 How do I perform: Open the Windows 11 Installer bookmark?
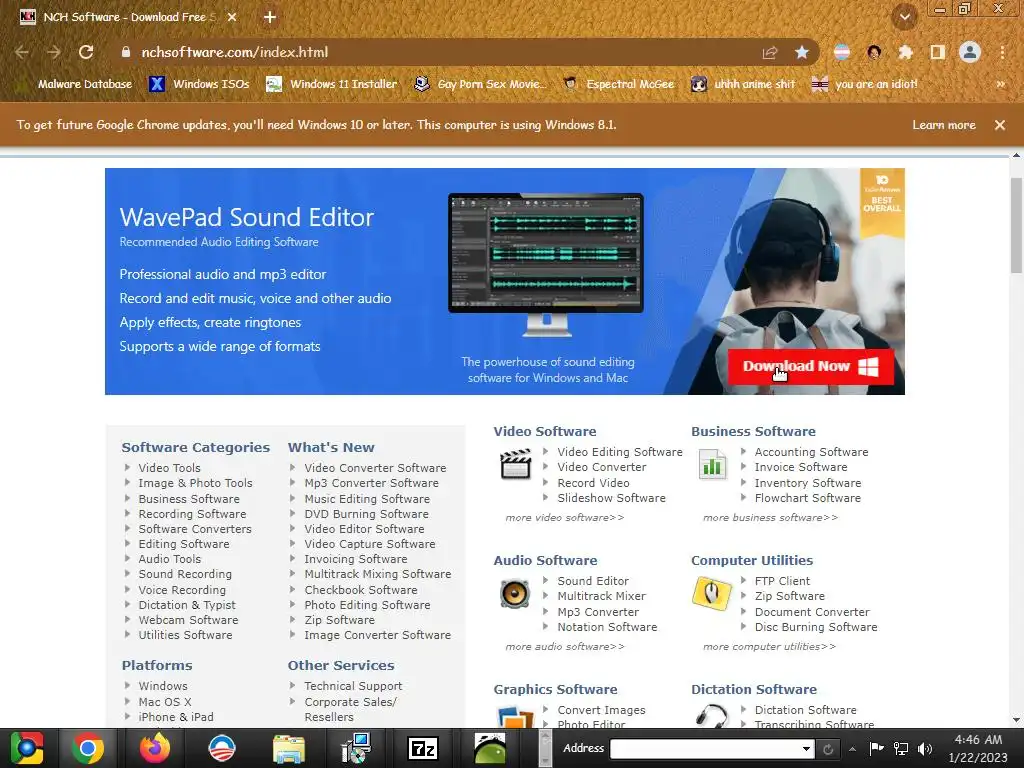(332, 84)
